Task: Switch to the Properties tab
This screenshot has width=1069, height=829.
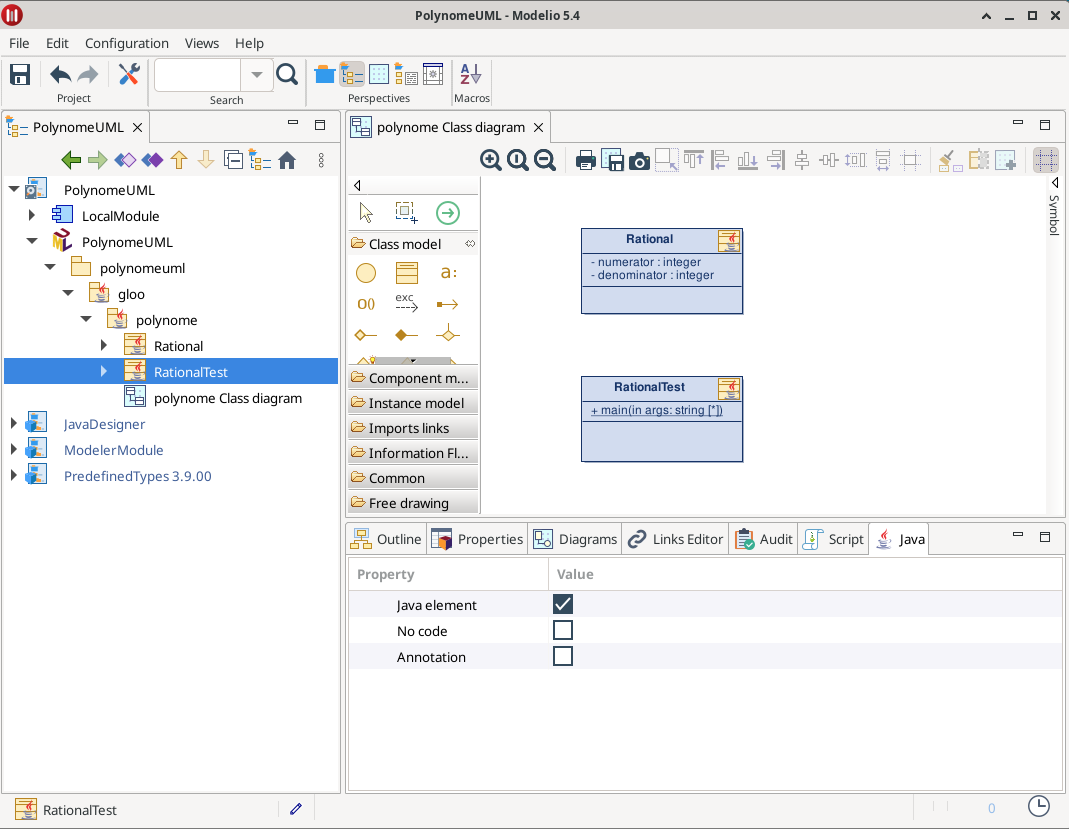Action: (x=477, y=539)
